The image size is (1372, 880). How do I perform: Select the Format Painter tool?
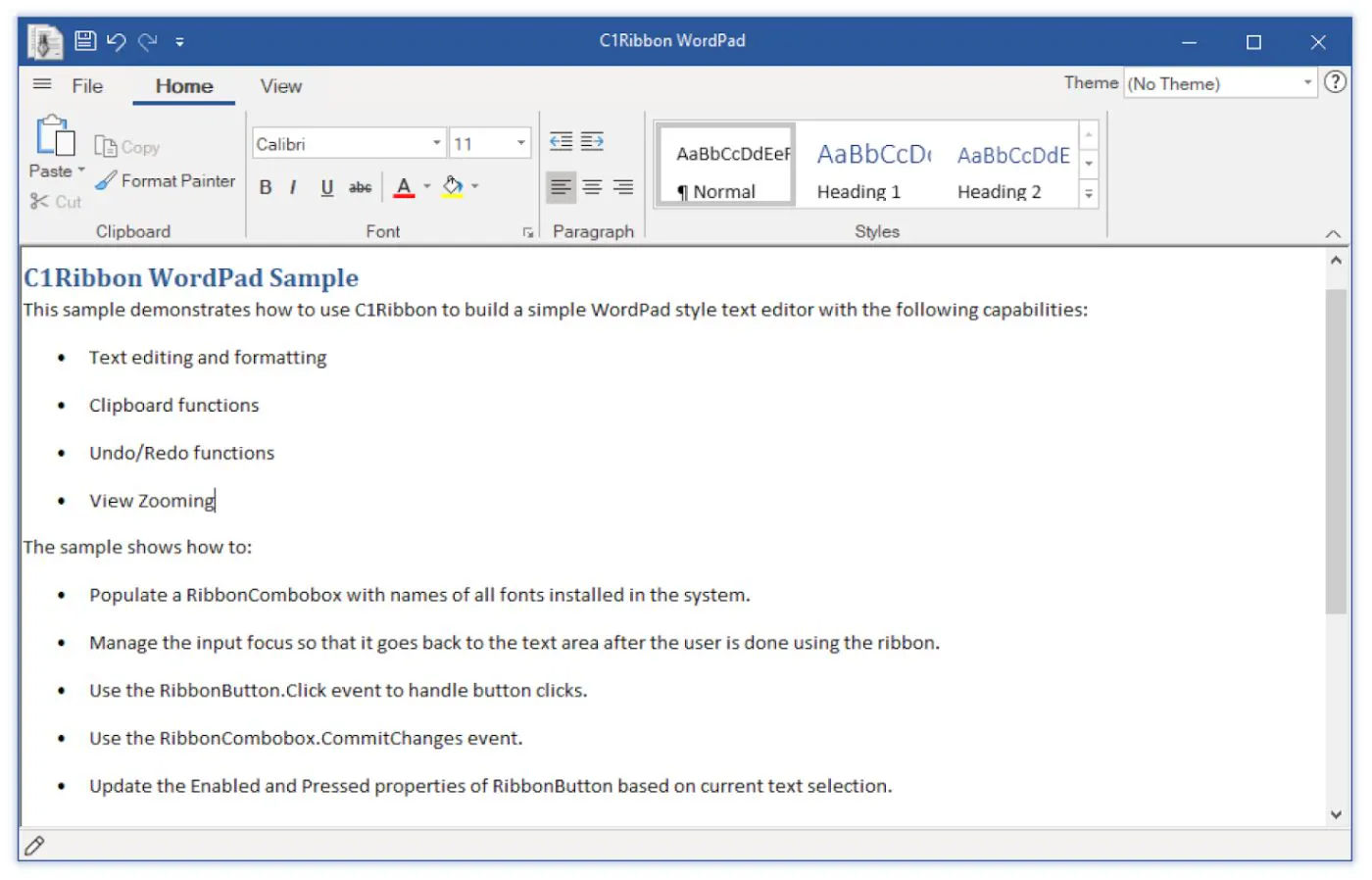click(166, 181)
